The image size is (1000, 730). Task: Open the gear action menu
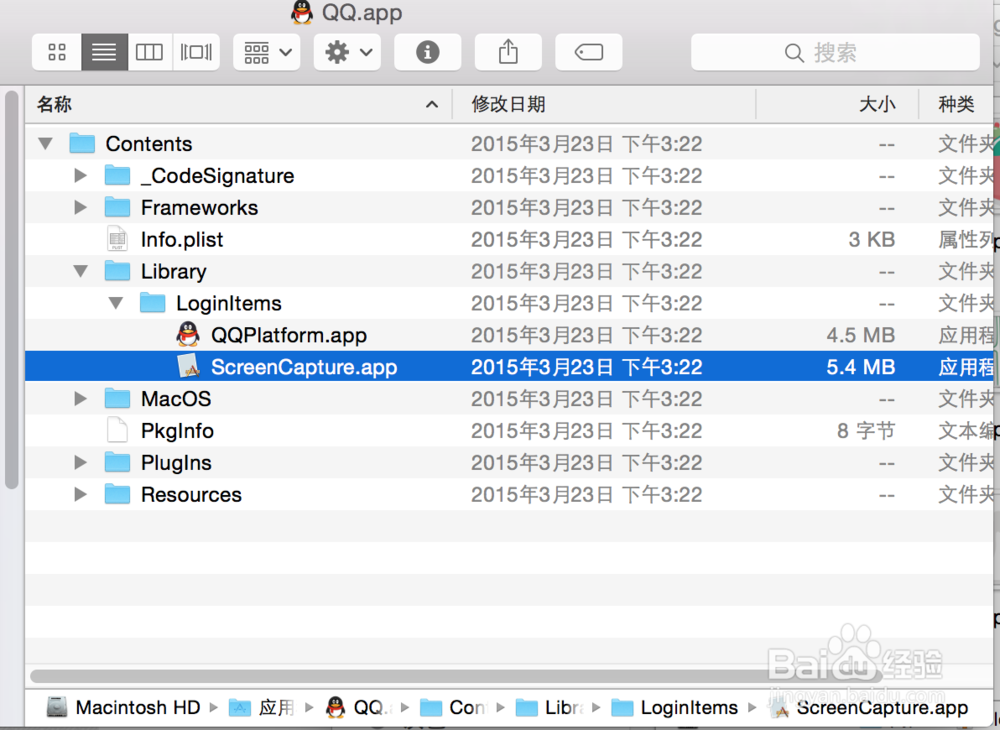347,52
